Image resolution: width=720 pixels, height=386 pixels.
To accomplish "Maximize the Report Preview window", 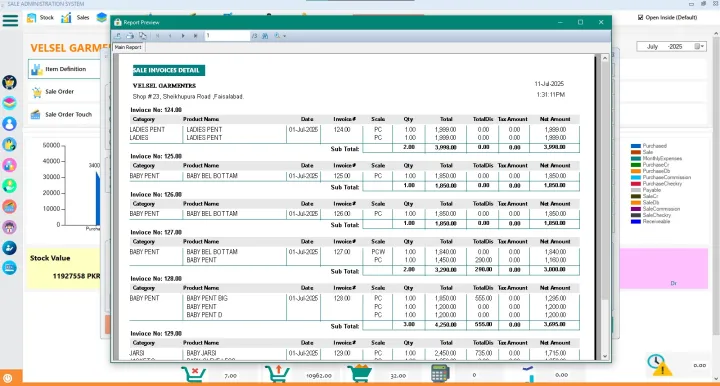I will point(580,22).
